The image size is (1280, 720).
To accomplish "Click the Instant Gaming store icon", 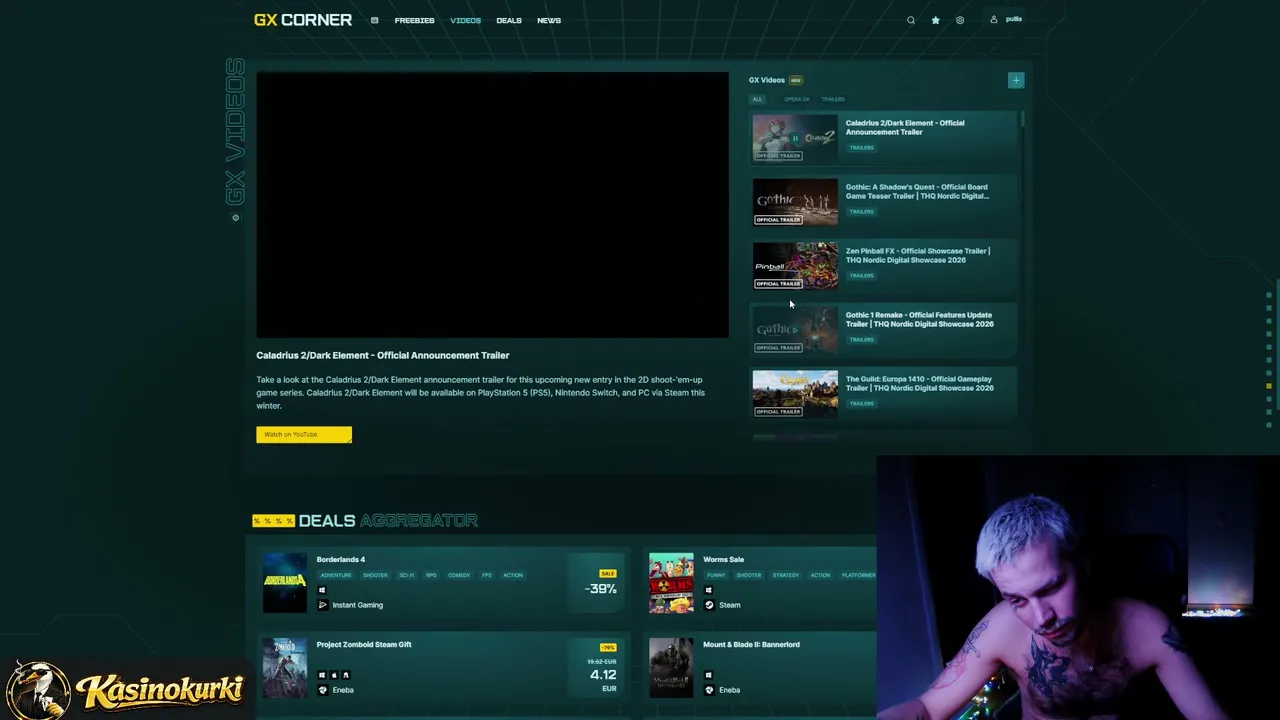I will (x=322, y=605).
